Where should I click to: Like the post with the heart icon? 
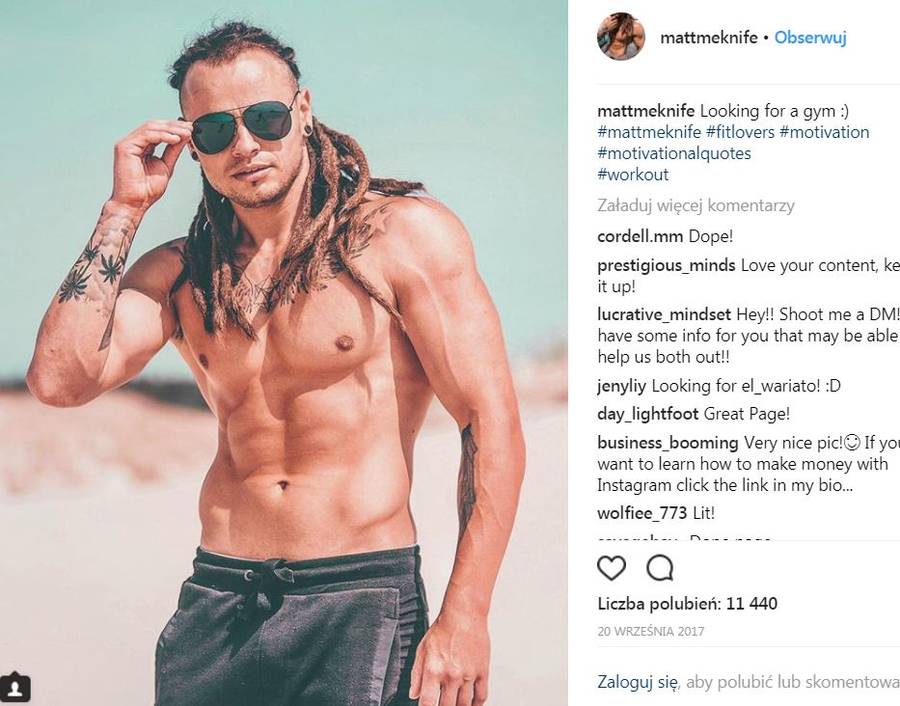coord(611,568)
